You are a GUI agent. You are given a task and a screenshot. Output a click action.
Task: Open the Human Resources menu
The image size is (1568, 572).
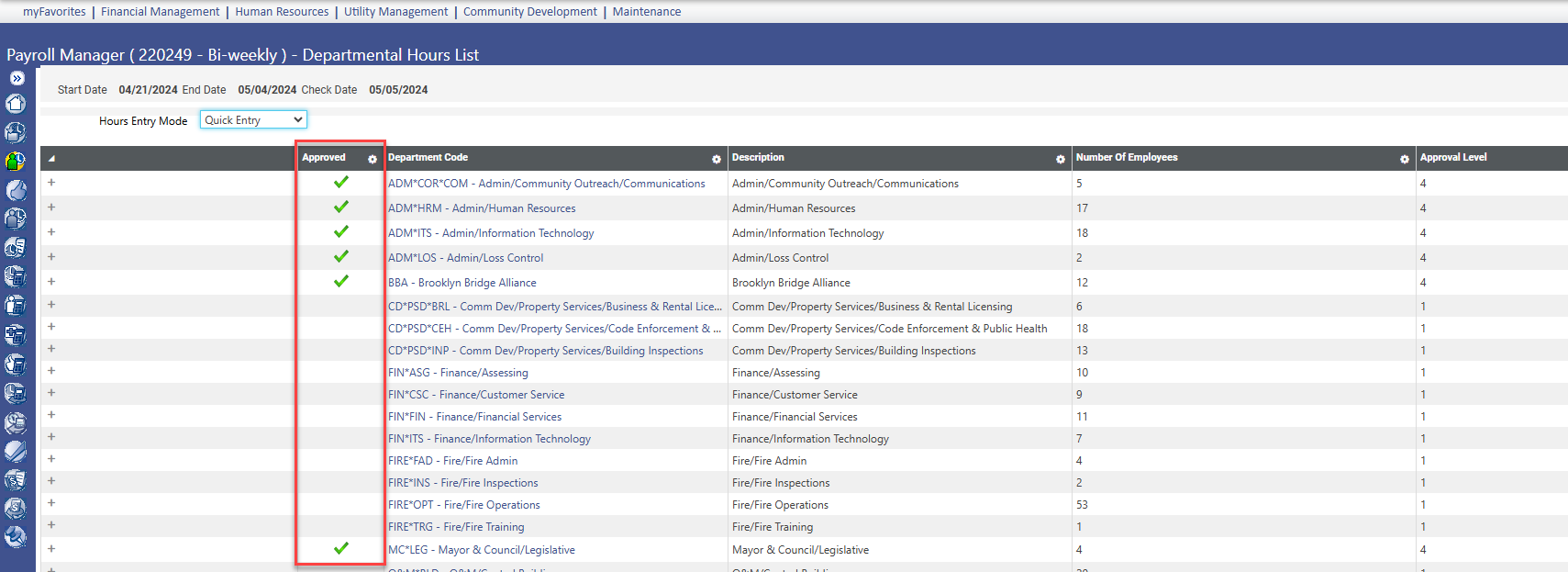[x=282, y=12]
